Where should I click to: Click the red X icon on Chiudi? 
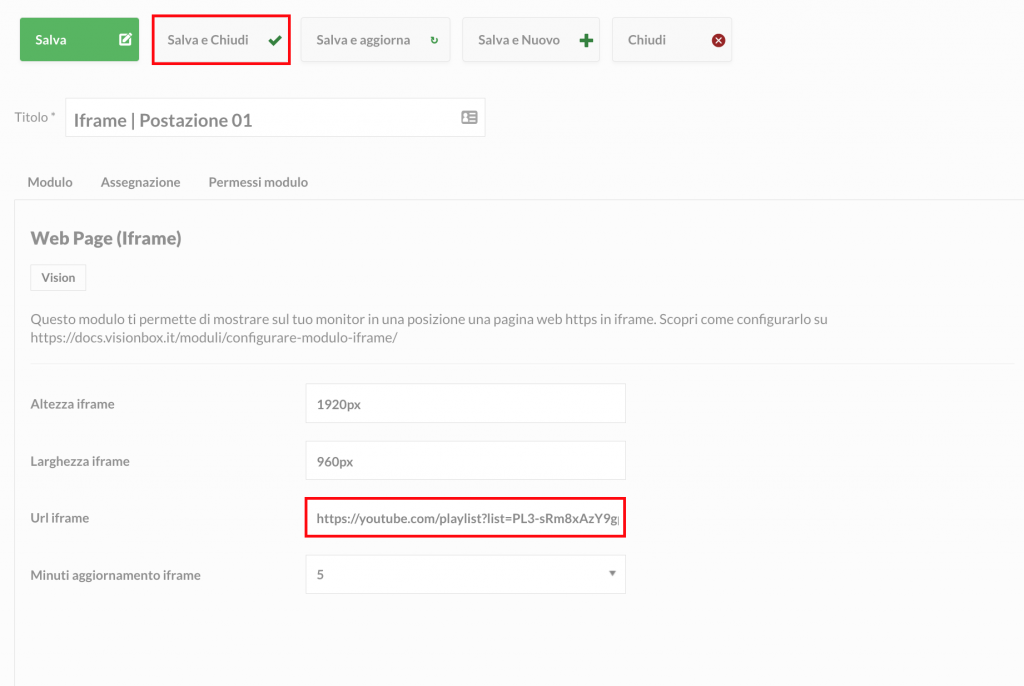(718, 41)
